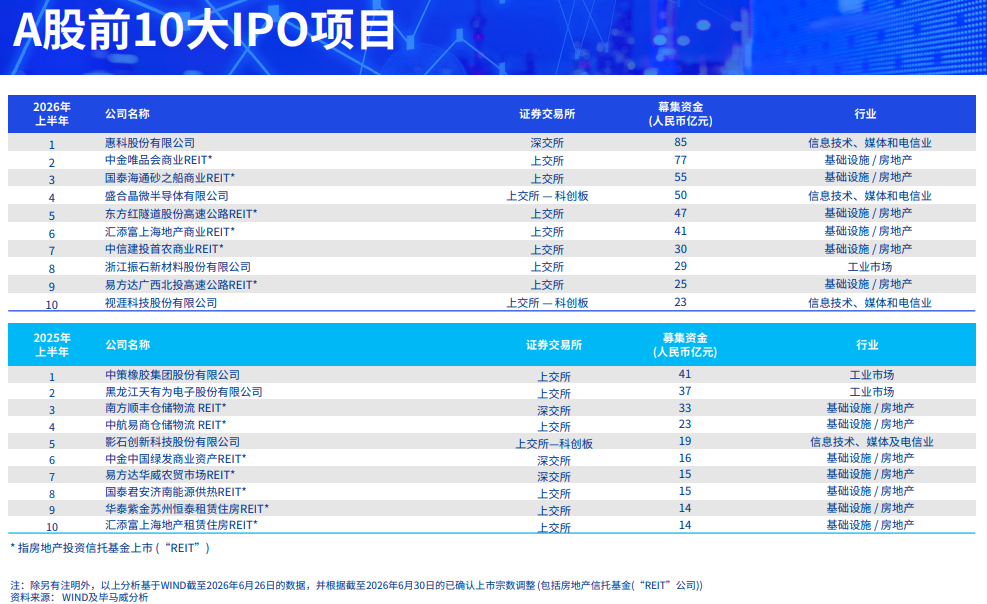The height and width of the screenshot is (604, 987).
Task: Click the source line '资料来源: WIND及毕马威分析'
Action: pyautogui.click(x=79, y=598)
